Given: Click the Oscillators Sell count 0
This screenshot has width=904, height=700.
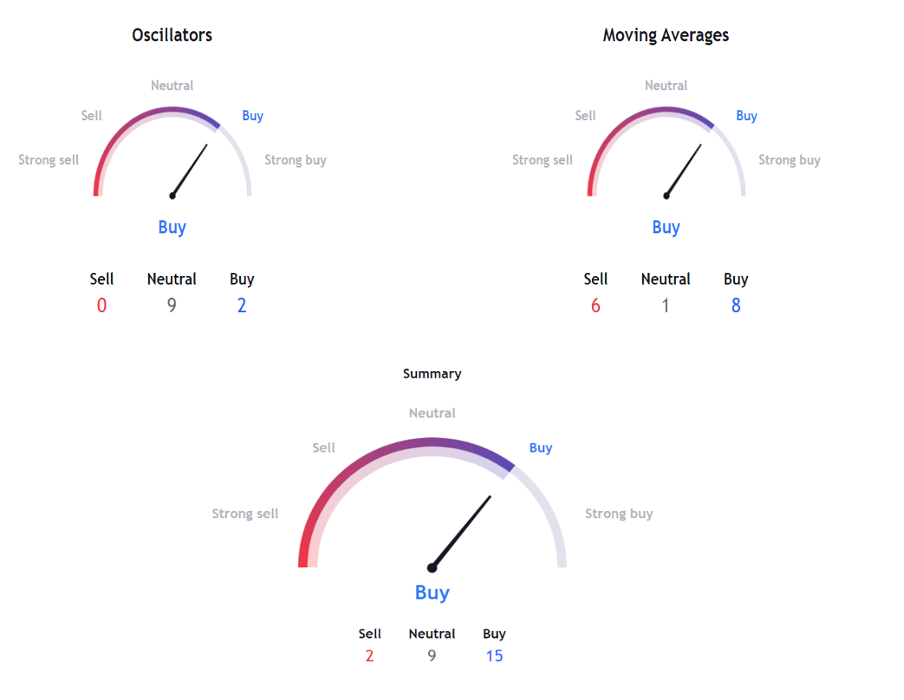Looking at the screenshot, I should click(101, 305).
